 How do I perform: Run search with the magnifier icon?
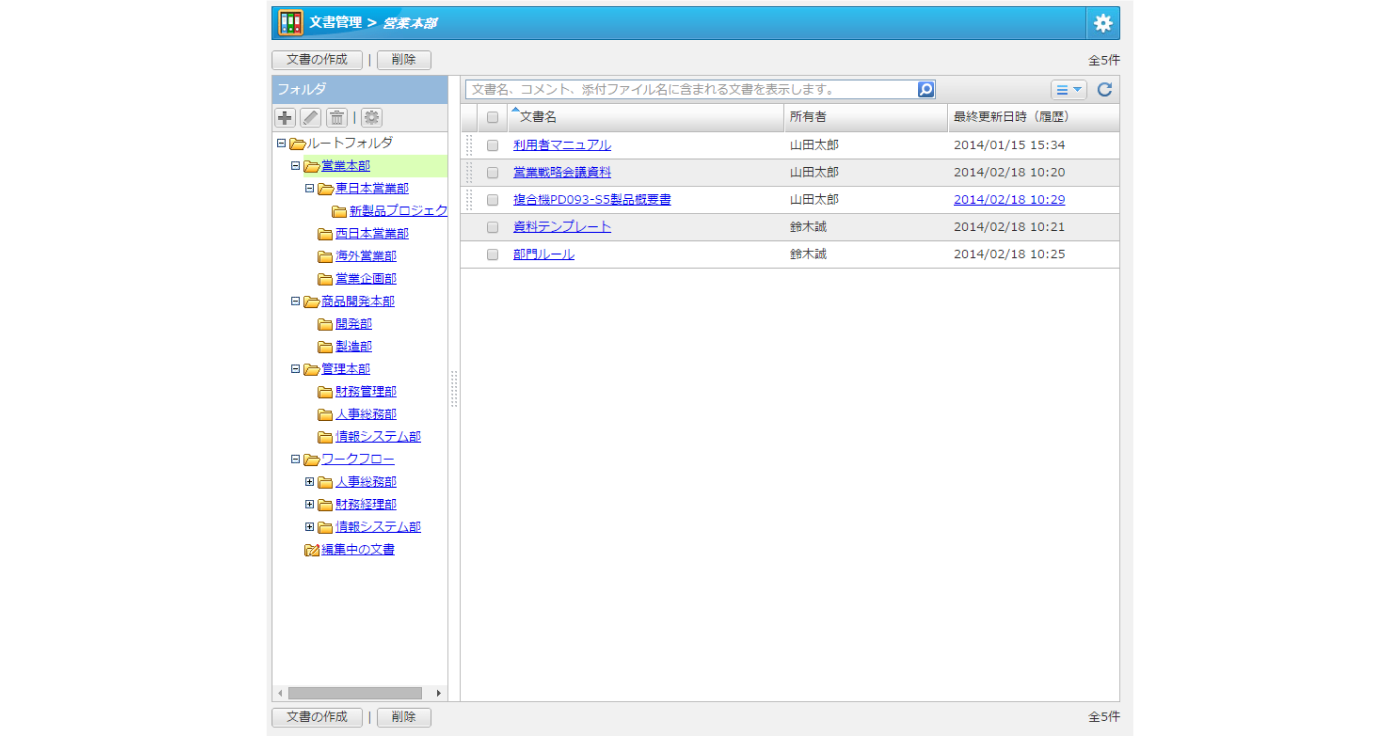(x=926, y=89)
